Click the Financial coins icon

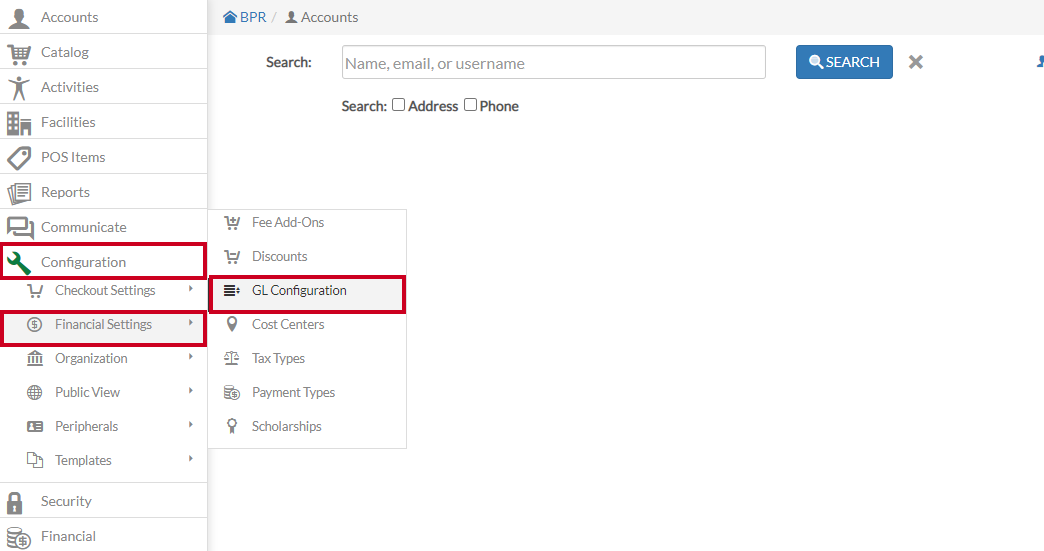pyautogui.click(x=19, y=538)
